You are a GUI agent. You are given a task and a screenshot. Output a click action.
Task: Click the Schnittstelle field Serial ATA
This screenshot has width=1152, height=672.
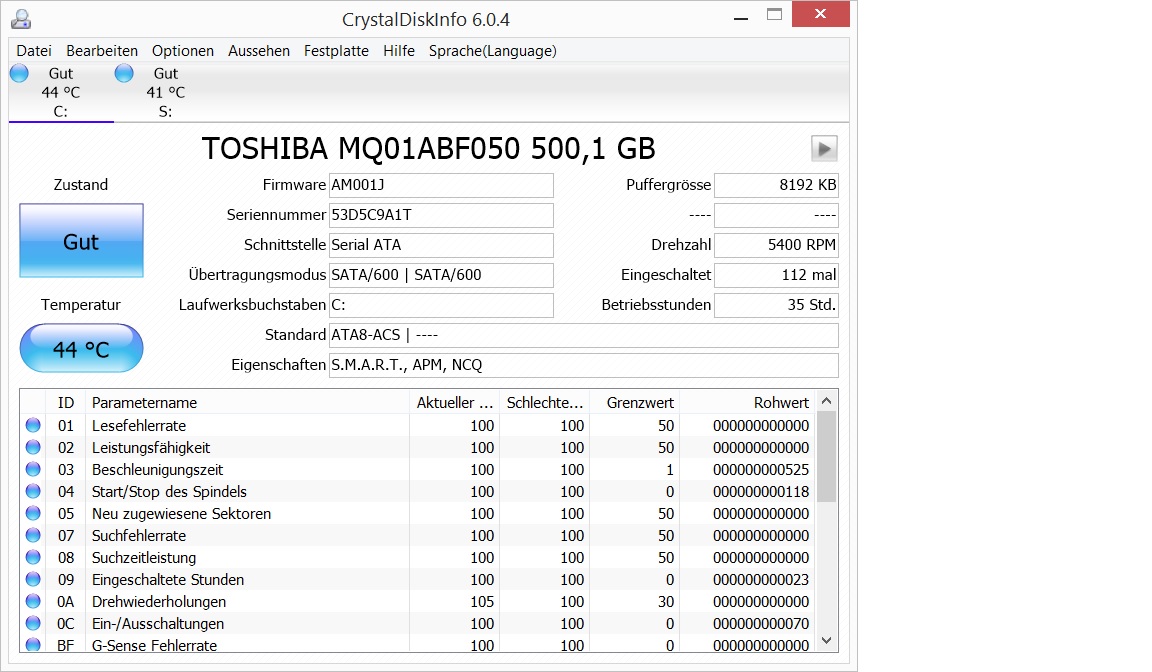pyautogui.click(x=441, y=245)
